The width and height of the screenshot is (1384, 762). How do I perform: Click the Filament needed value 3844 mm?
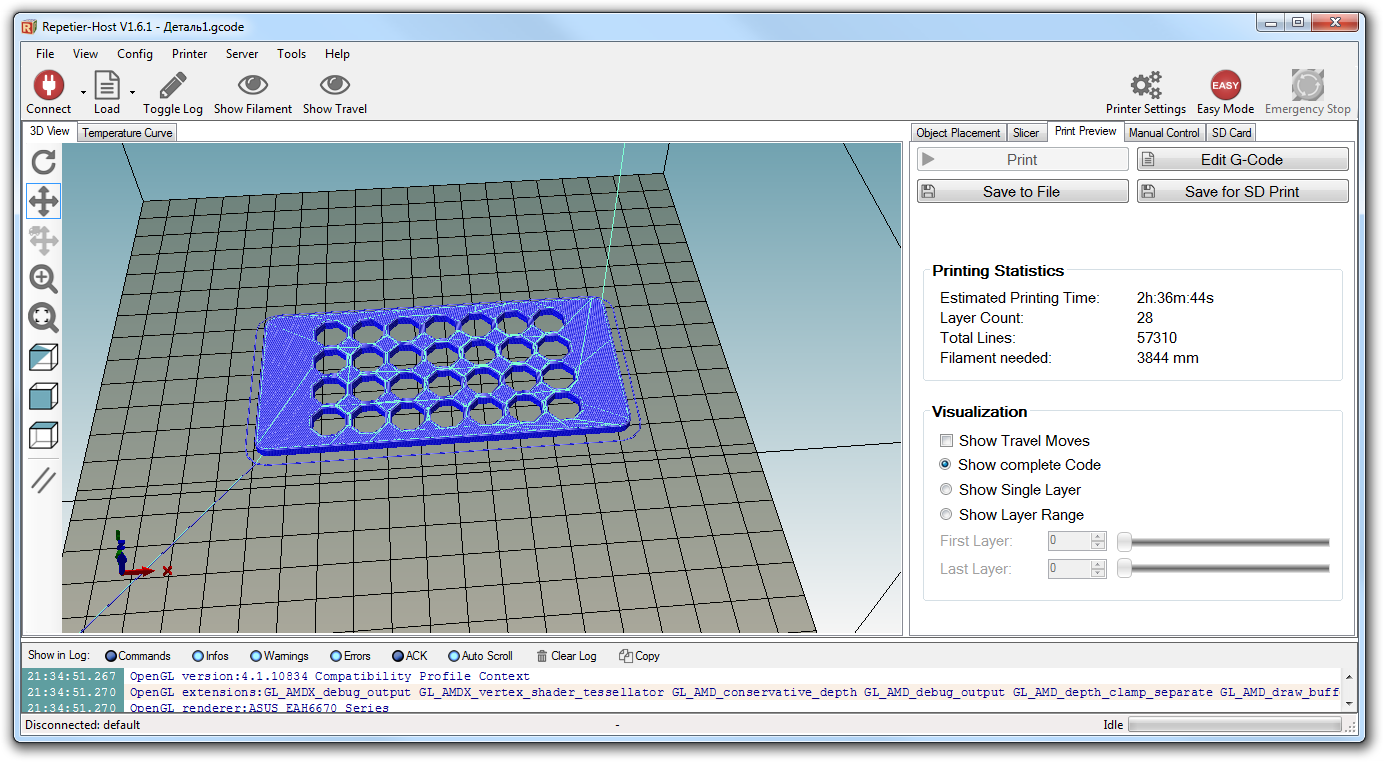(x=1167, y=358)
